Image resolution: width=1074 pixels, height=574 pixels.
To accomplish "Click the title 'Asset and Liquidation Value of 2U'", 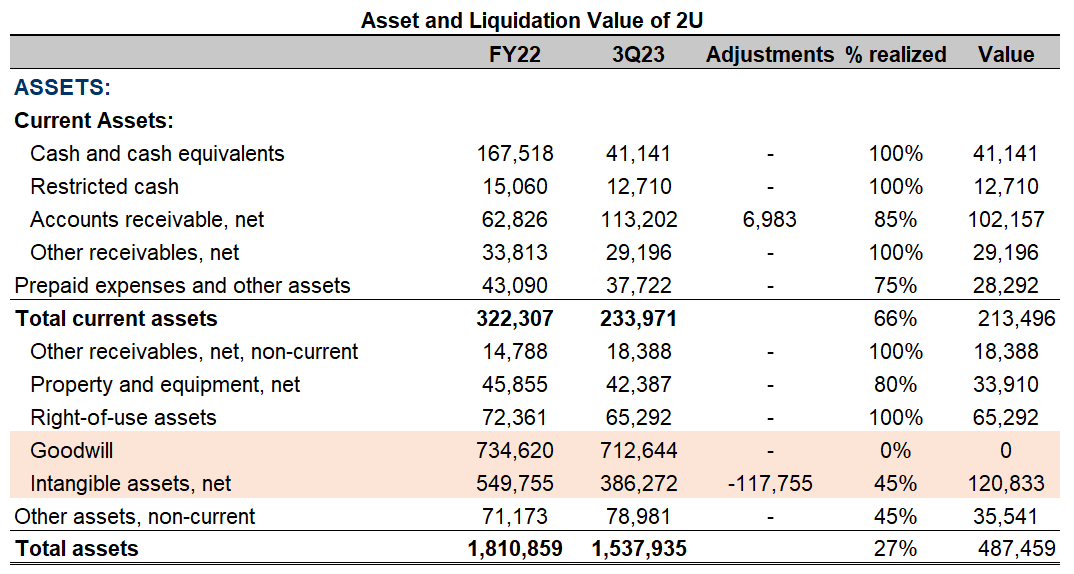I will [532, 20].
